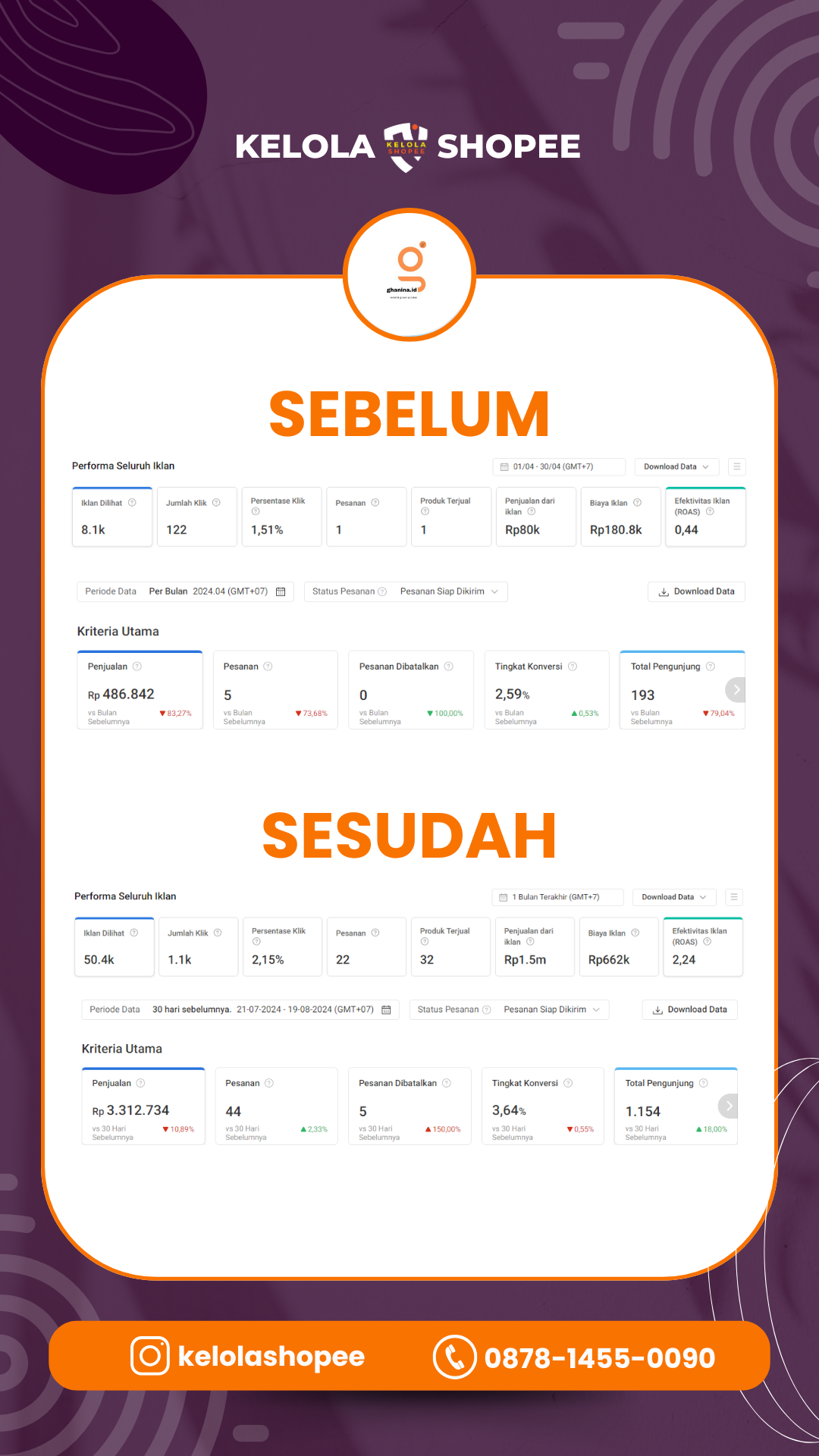819x1456 pixels.
Task: Open the ghanina.id circular logo
Action: pos(409,275)
